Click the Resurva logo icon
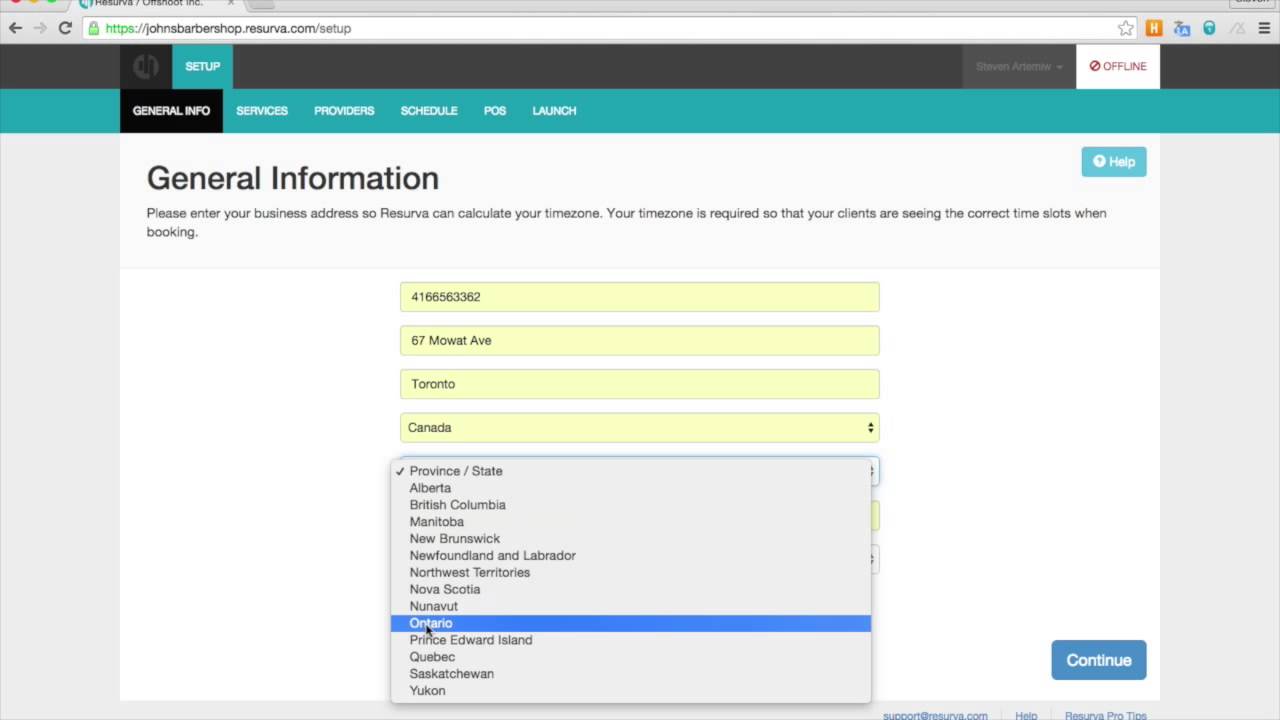 tap(146, 67)
